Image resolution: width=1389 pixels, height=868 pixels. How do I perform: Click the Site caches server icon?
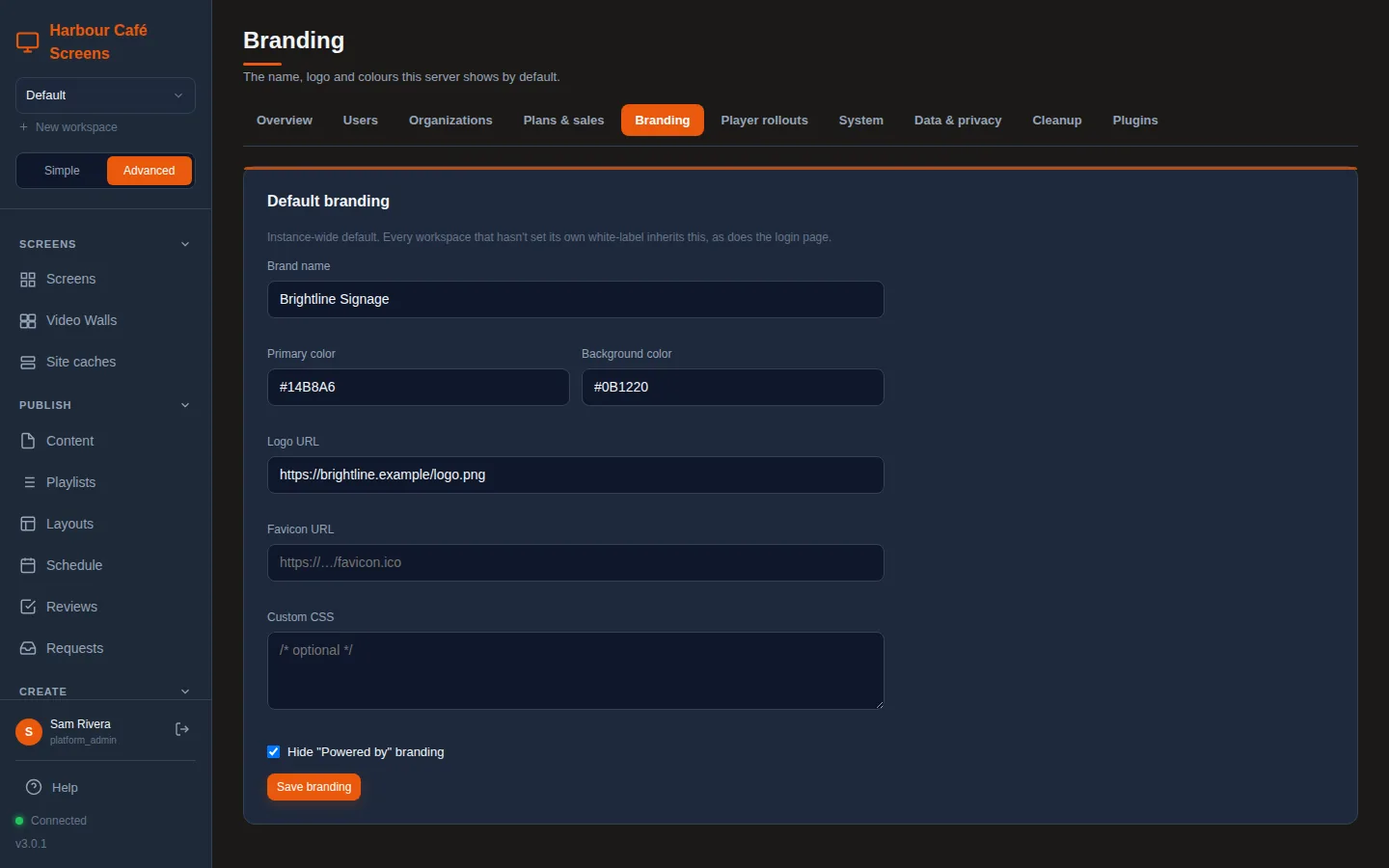coord(28,363)
